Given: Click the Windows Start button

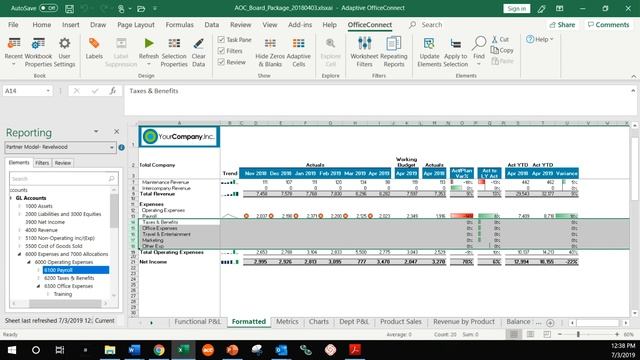Looking at the screenshot, I should tap(11, 350).
